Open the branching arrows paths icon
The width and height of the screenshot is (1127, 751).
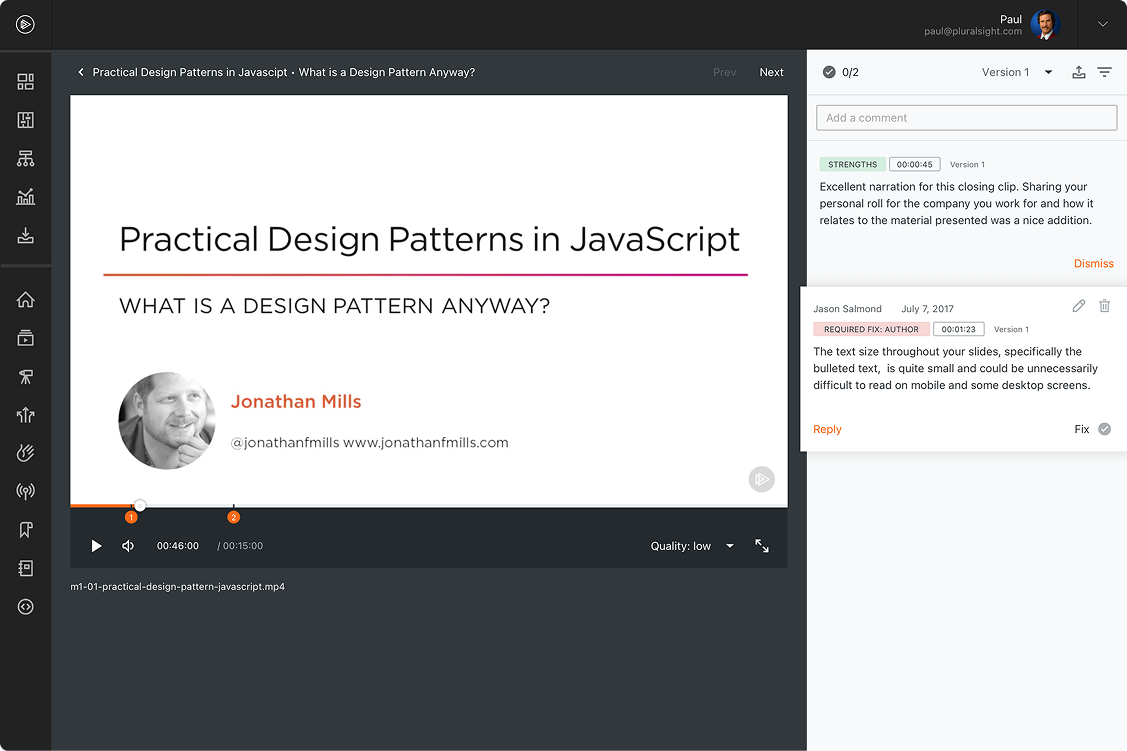25,415
